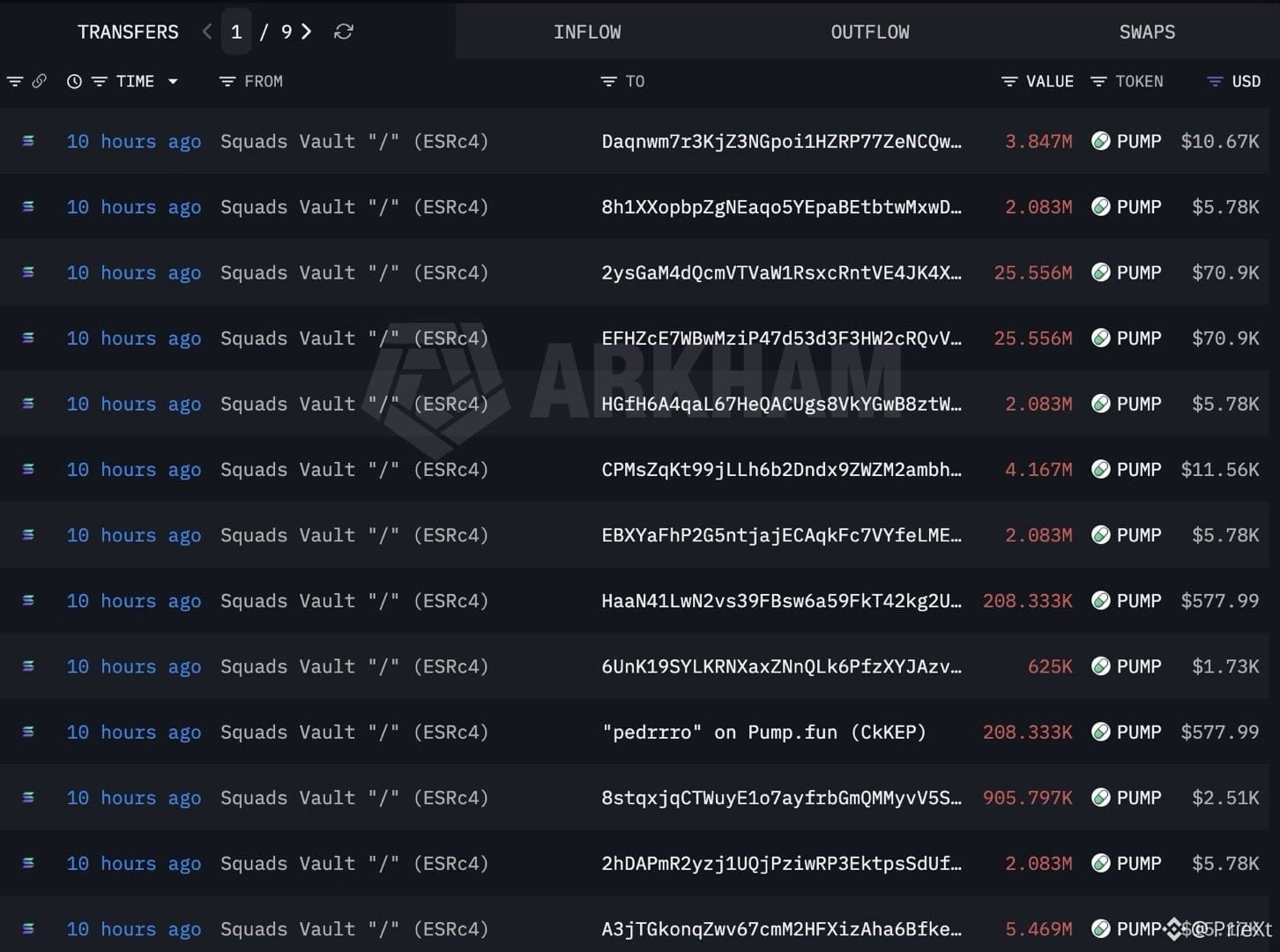Select the 4.167M value
The image size is (1280, 952).
tap(1038, 470)
